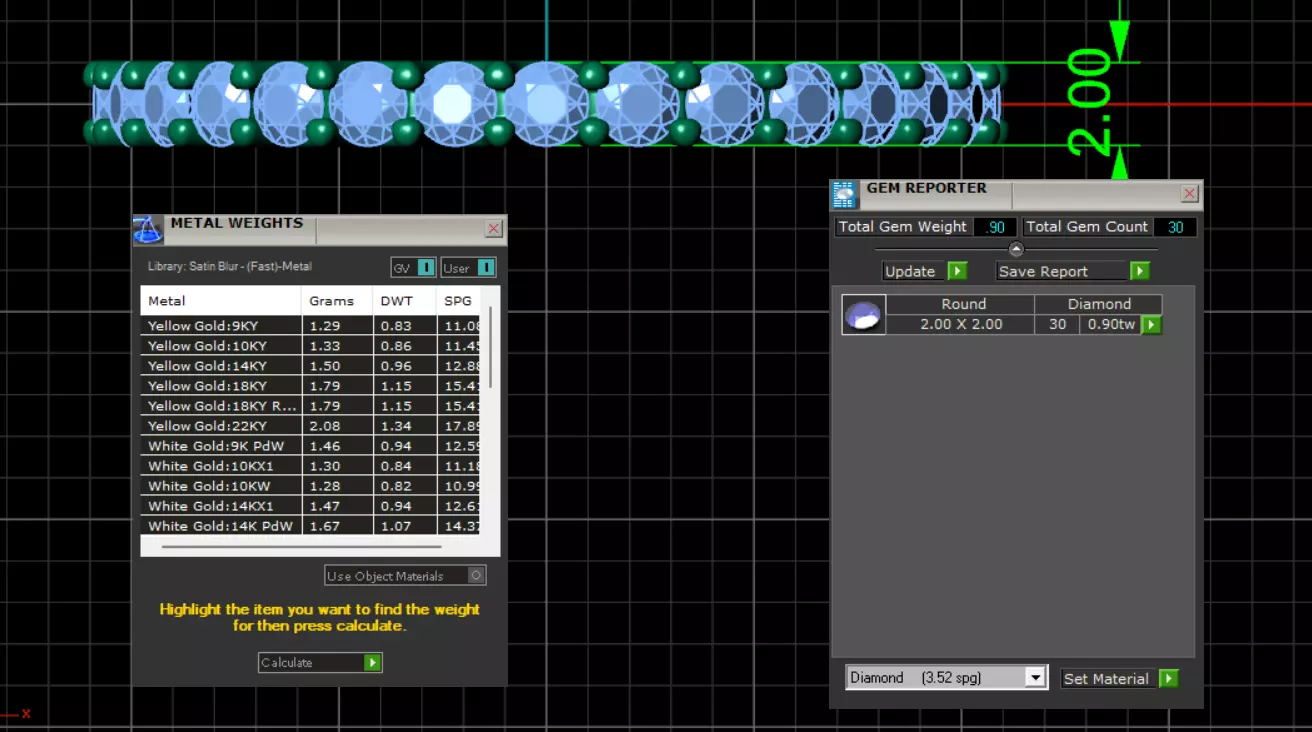Select the Yellow Gold:22KY row
Screen dimensions: 1312x732
[310, 425]
